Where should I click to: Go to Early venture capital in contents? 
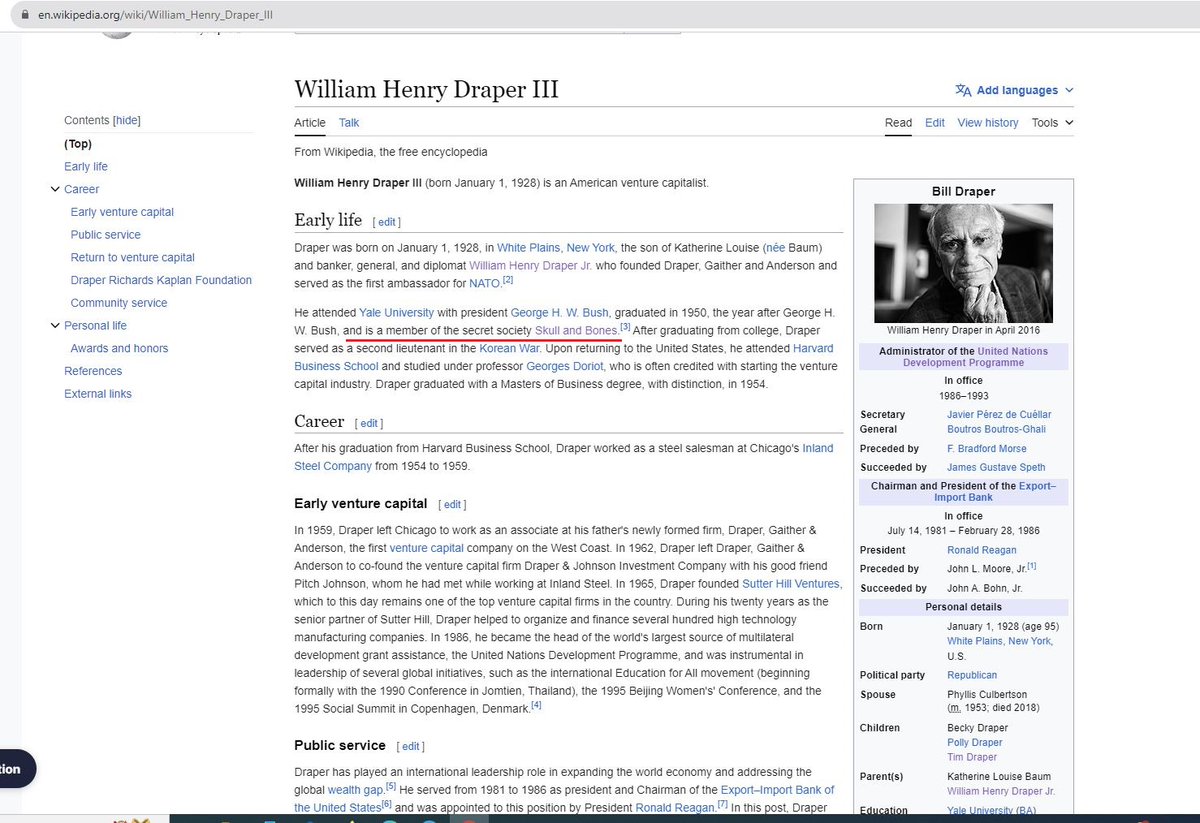[122, 212]
